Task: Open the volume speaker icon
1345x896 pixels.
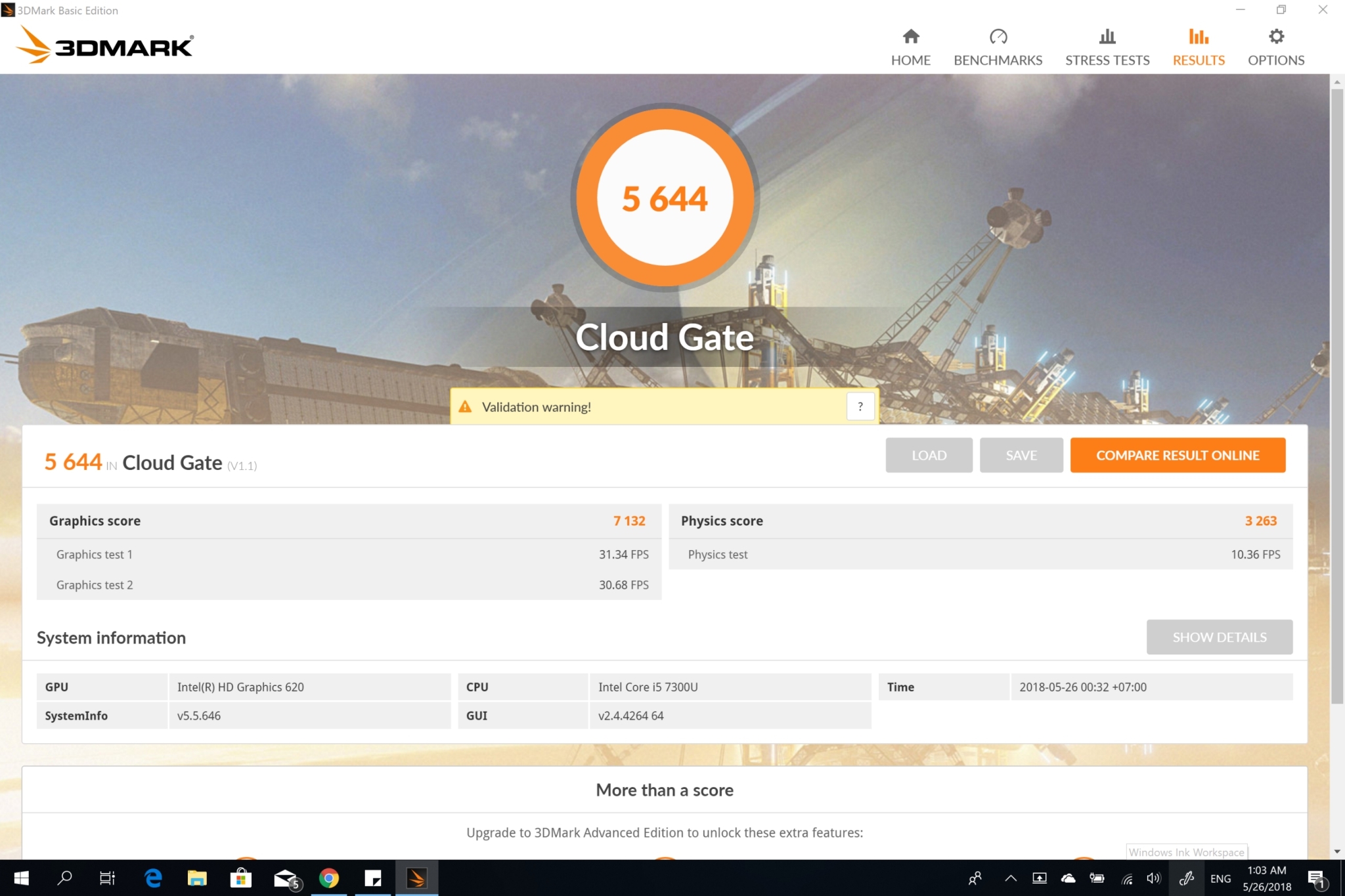Action: click(1154, 878)
